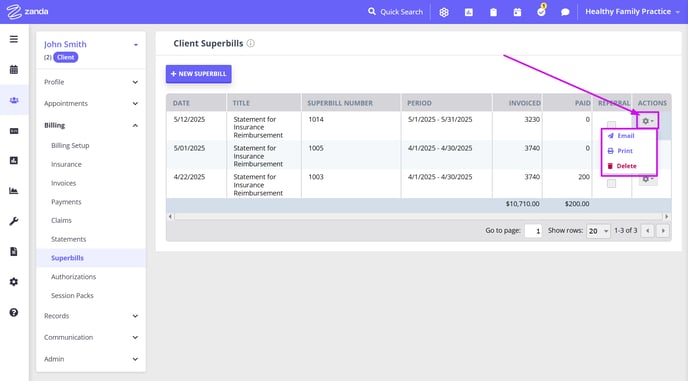Open the settings gear in left sidebar

tap(14, 282)
